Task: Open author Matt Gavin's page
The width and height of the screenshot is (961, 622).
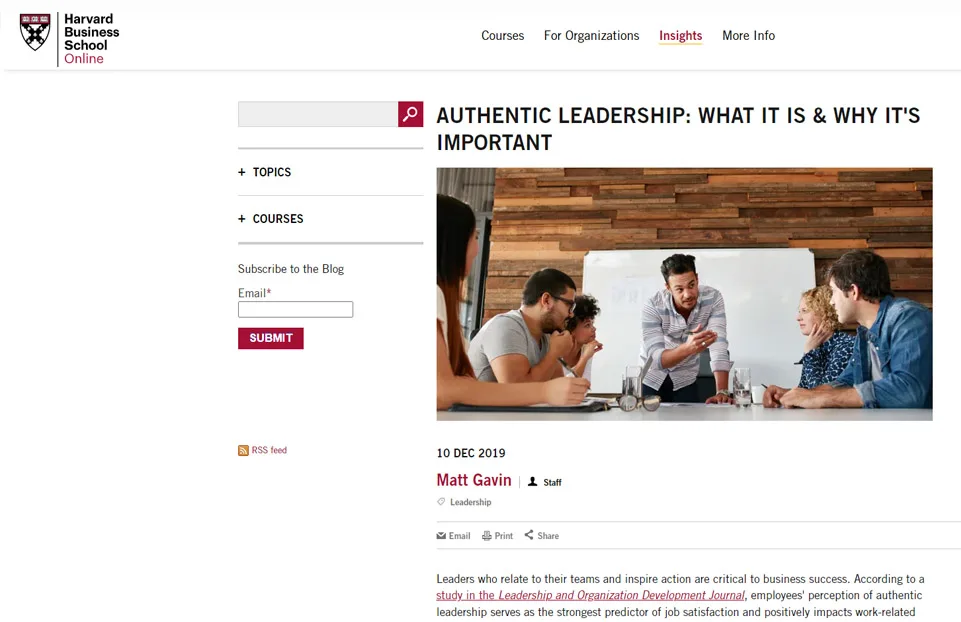Action: click(474, 480)
